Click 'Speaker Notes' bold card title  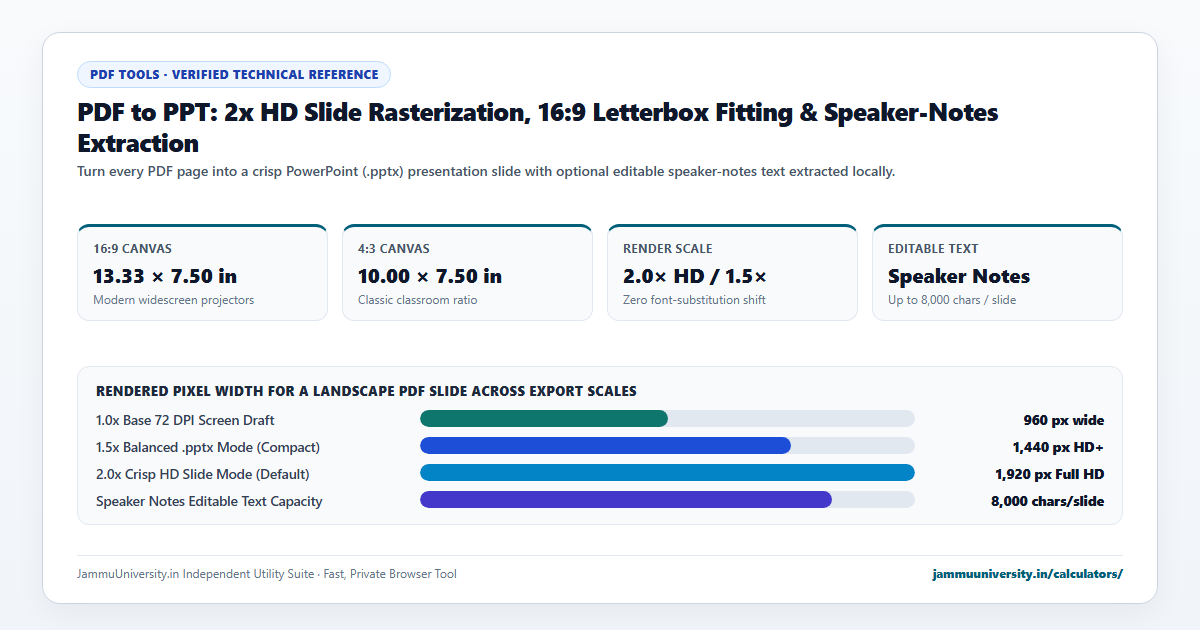point(959,276)
